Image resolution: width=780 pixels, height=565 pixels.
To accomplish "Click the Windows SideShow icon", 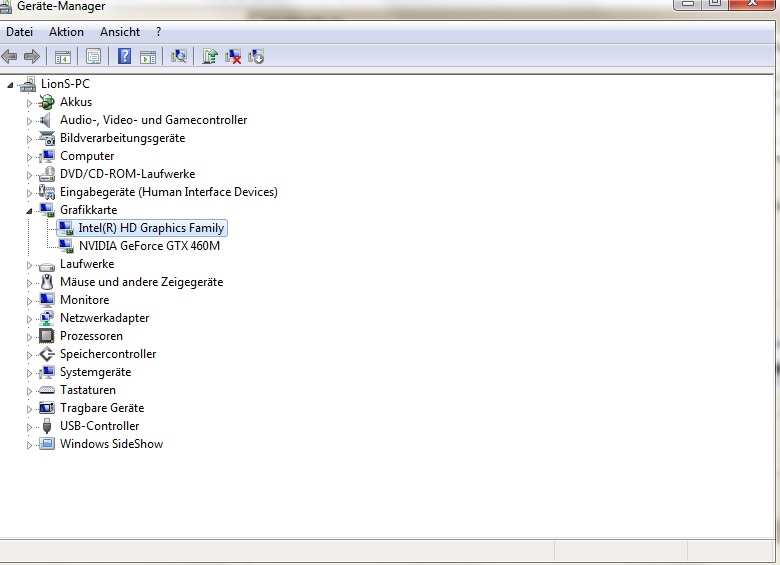I will point(47,444).
